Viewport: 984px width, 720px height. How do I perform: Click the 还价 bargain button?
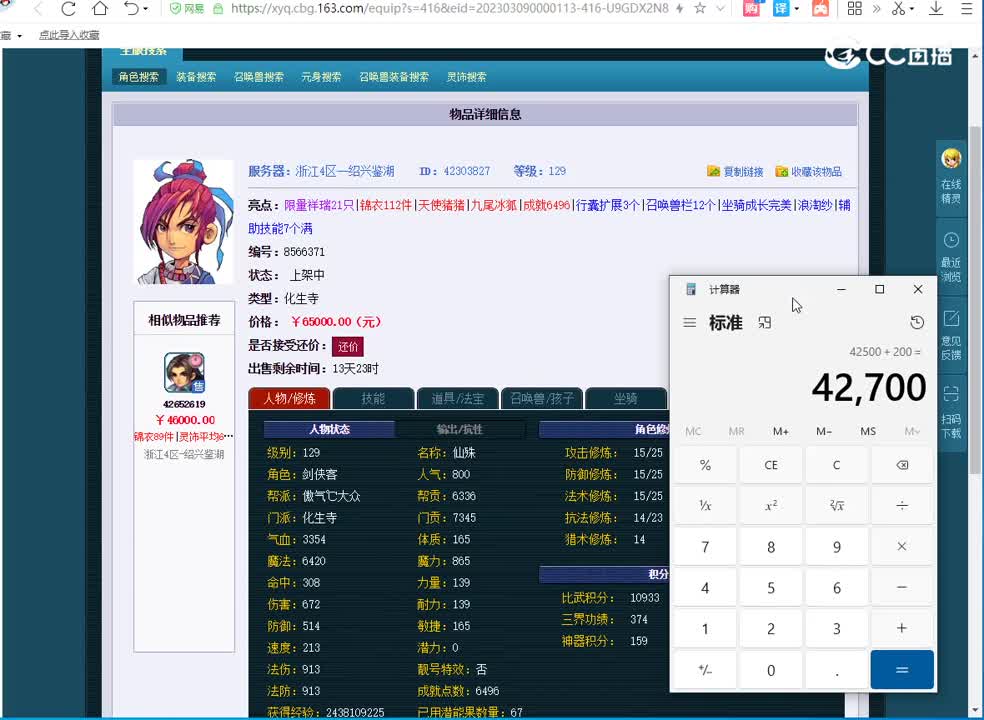pos(348,346)
